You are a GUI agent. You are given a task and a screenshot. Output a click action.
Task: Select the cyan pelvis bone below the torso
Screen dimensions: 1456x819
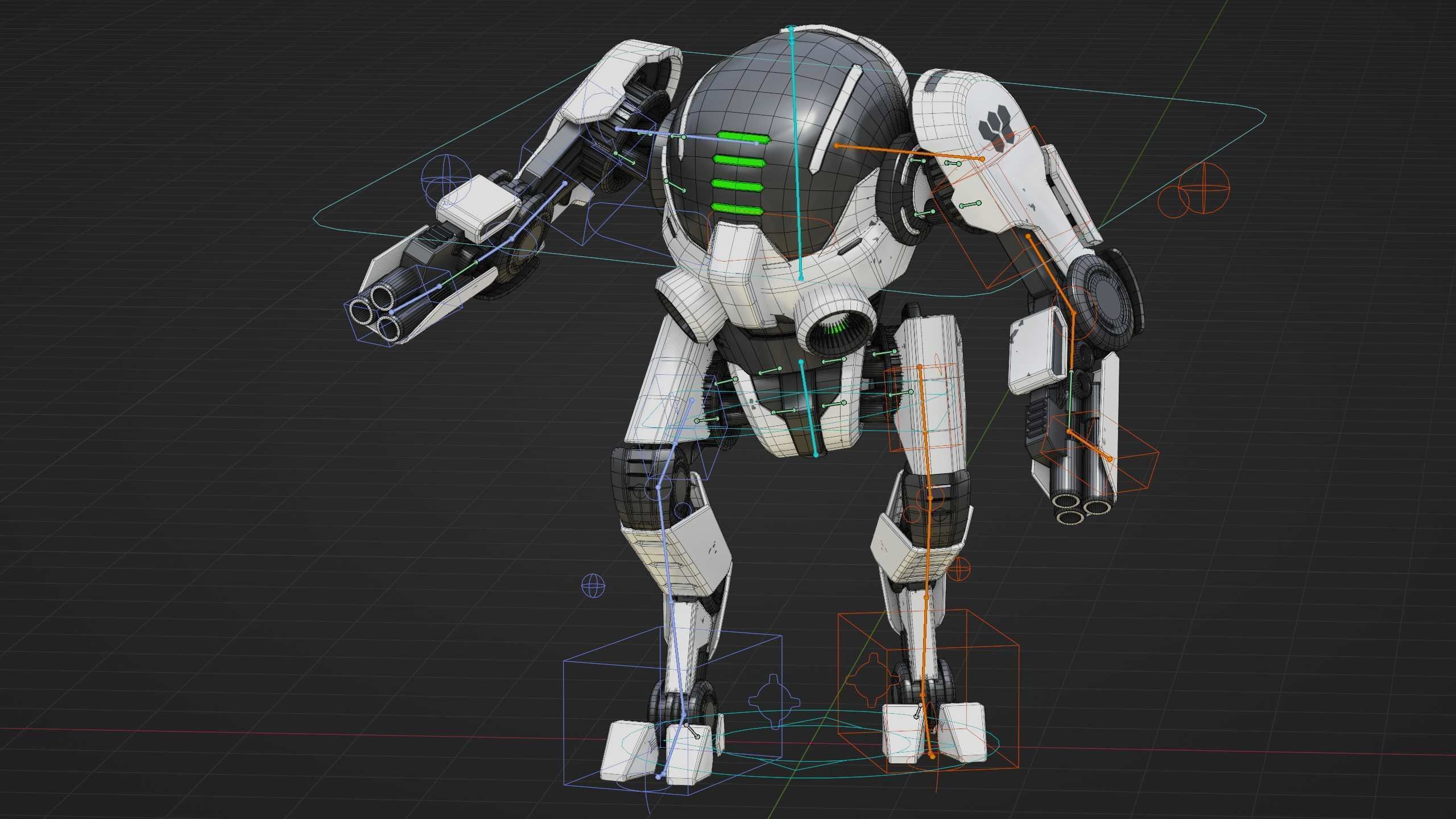click(809, 408)
